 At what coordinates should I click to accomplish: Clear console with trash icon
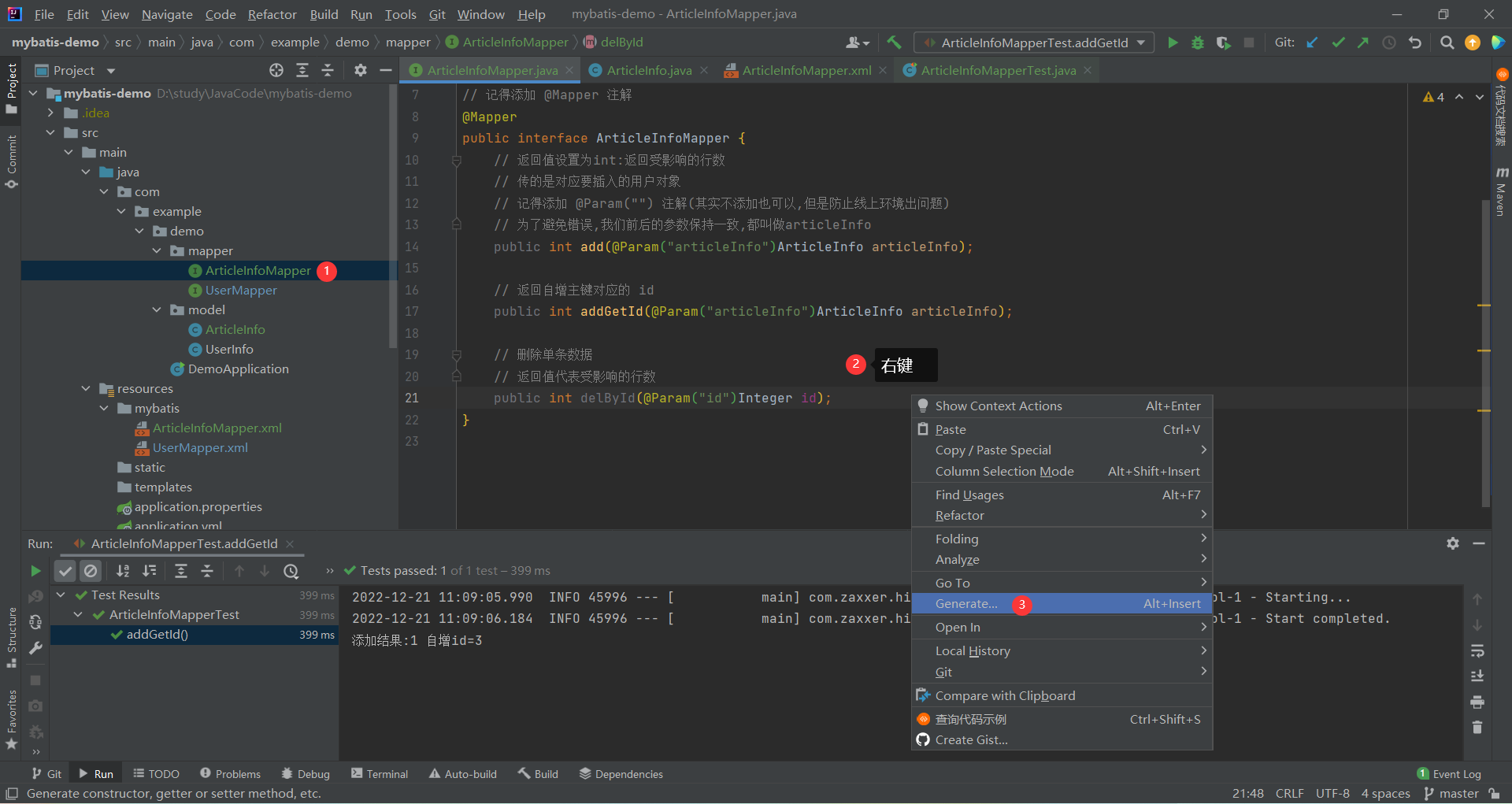(x=1477, y=728)
